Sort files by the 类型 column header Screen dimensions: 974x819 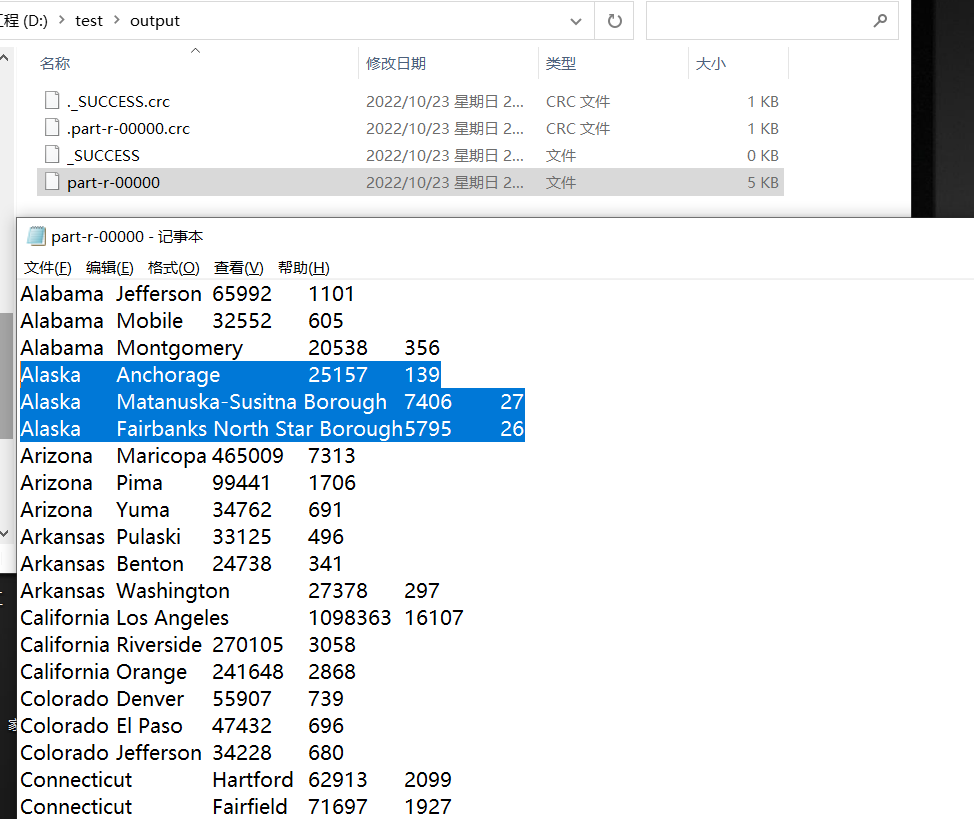click(x=560, y=63)
